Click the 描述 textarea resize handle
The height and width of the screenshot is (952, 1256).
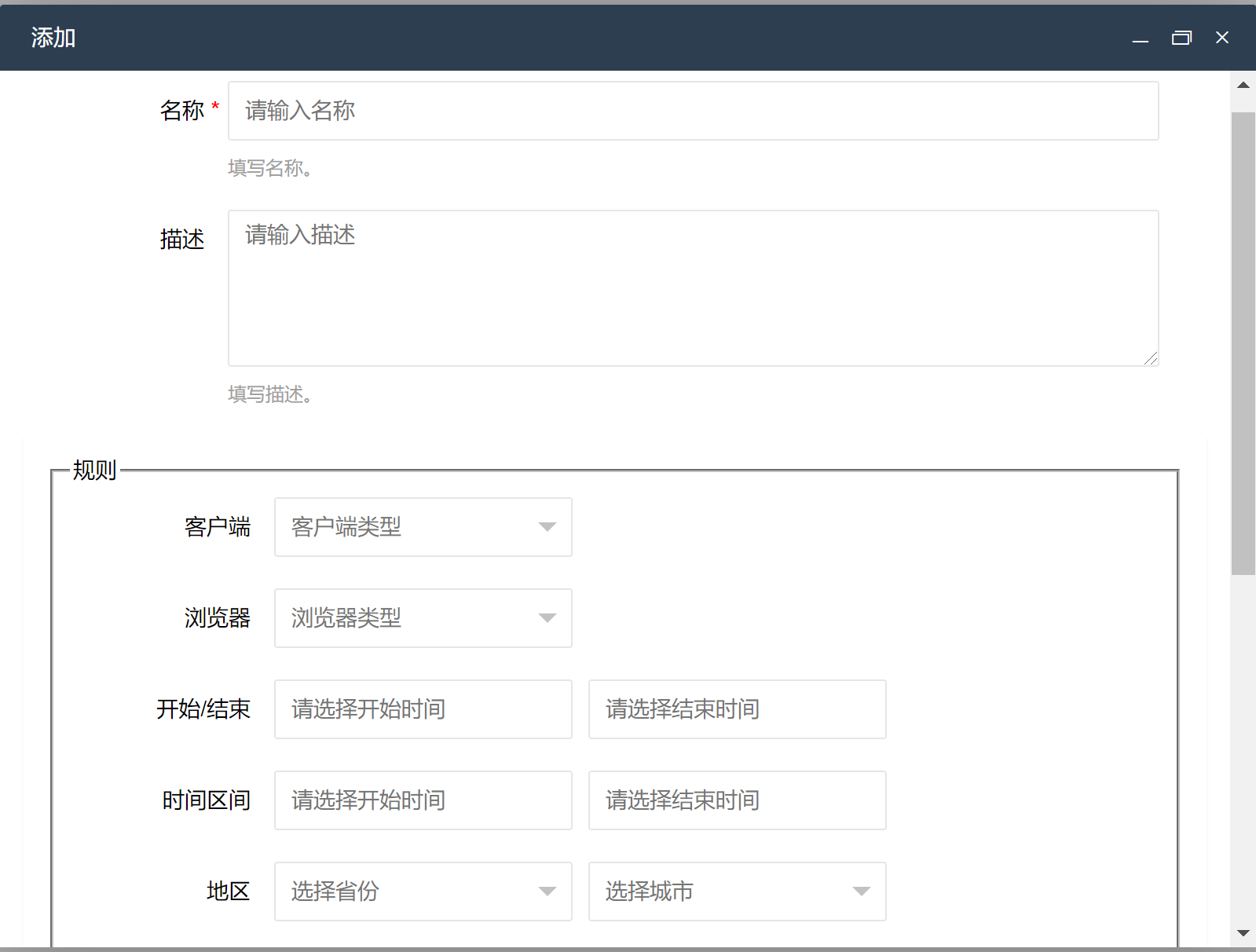pyautogui.click(x=1151, y=359)
